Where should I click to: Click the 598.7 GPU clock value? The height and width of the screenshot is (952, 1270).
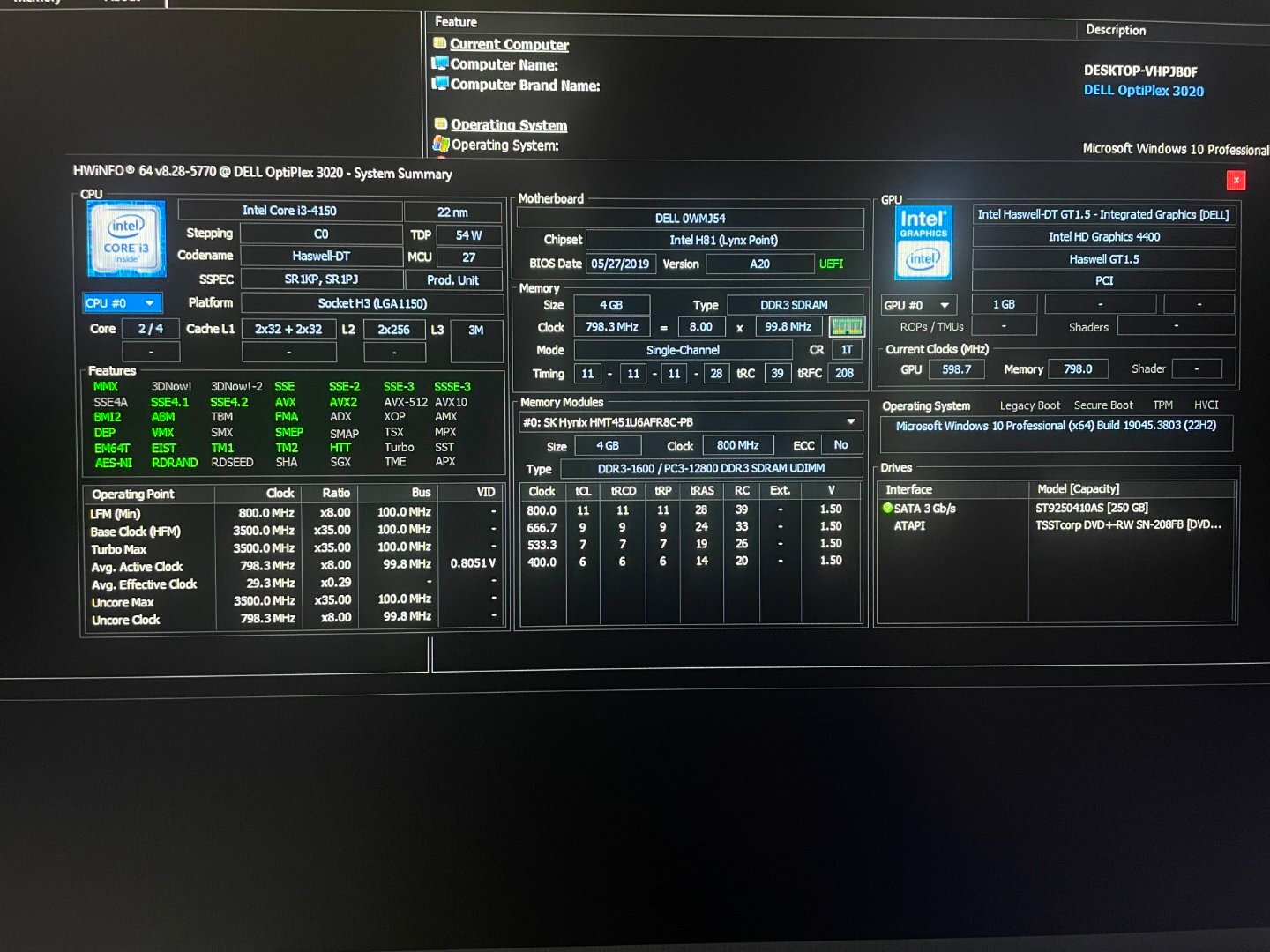tap(956, 369)
